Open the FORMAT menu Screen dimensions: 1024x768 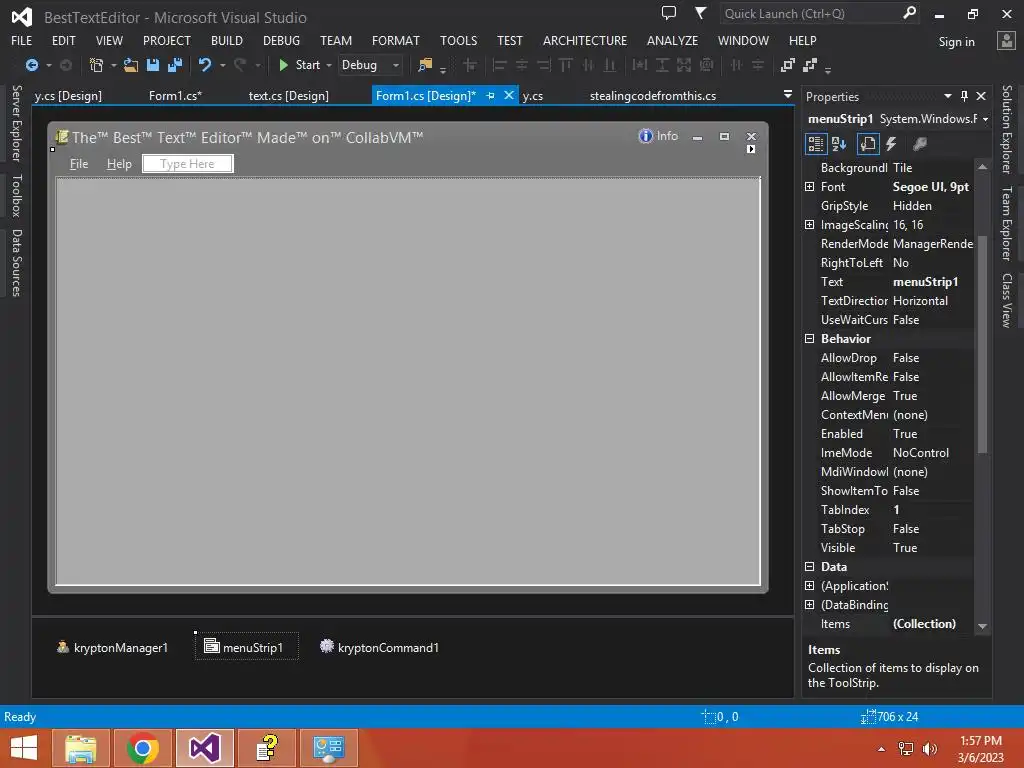[396, 40]
